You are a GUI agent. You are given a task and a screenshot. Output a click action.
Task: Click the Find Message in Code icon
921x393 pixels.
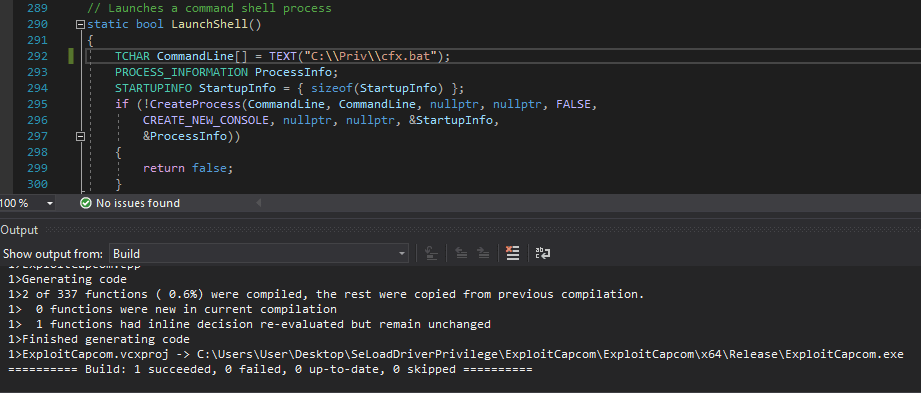click(x=432, y=254)
